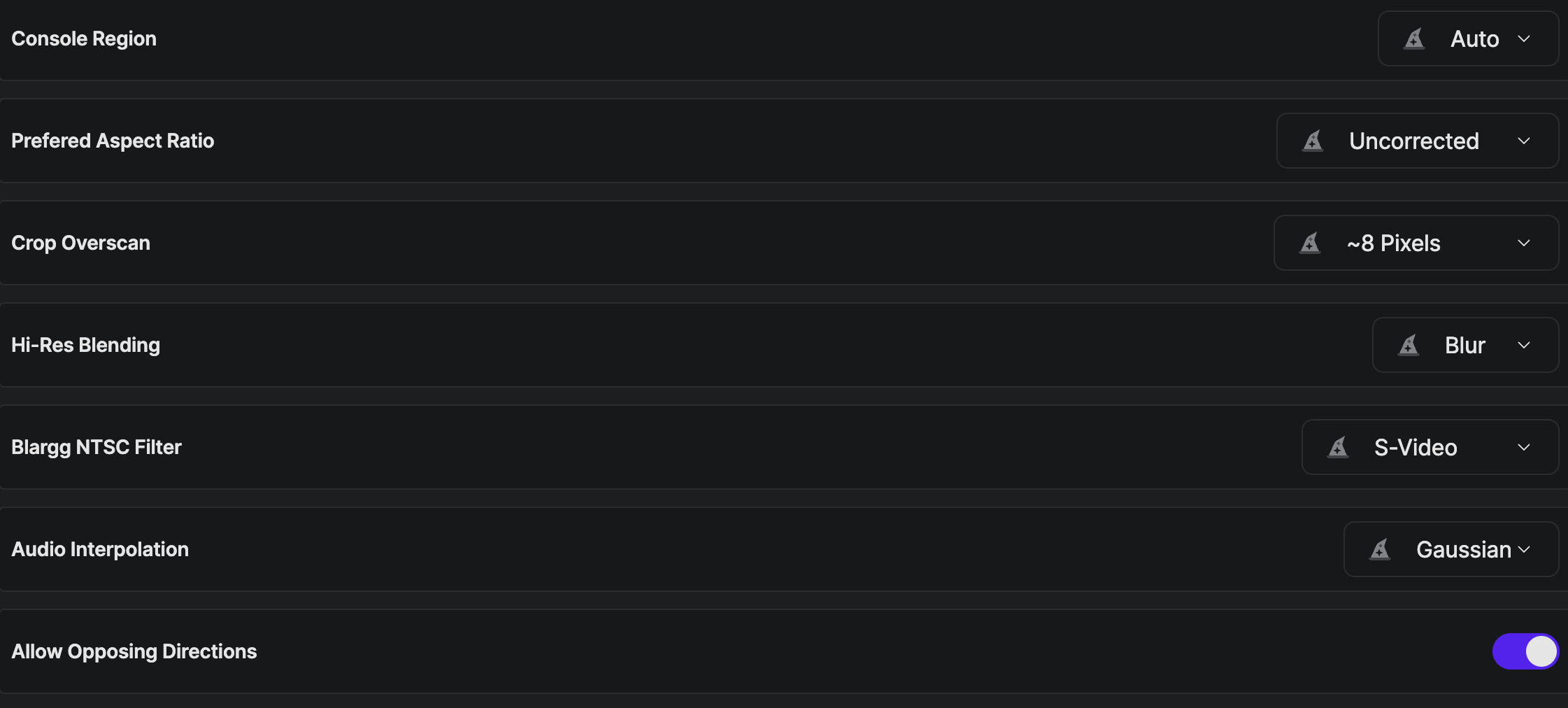Click the S-Video filter value text
This screenshot has height=708, width=1568.
coord(1416,447)
